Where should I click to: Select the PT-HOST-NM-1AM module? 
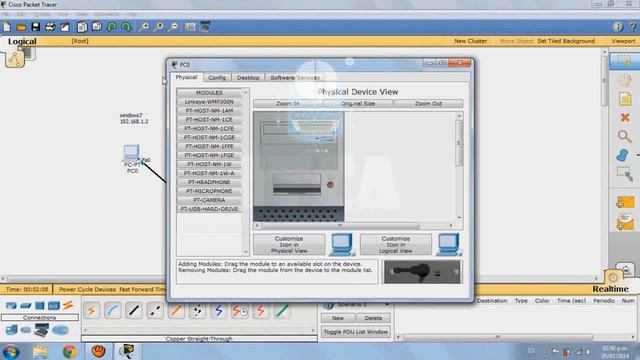pos(209,111)
